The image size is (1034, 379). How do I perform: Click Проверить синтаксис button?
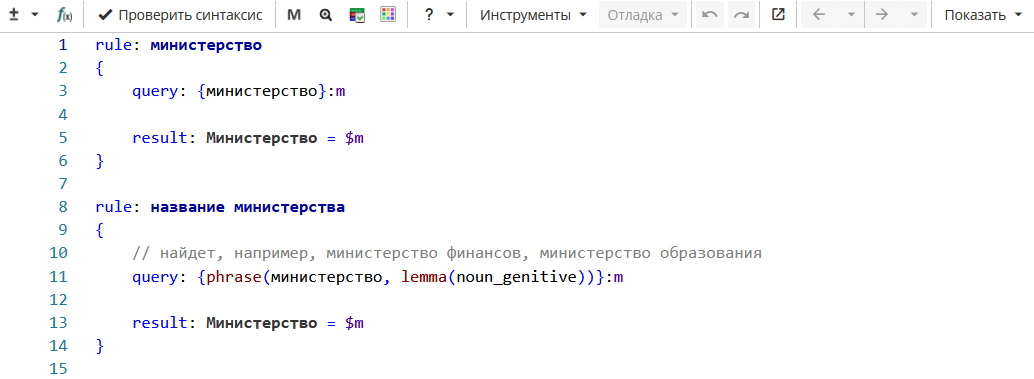point(180,15)
